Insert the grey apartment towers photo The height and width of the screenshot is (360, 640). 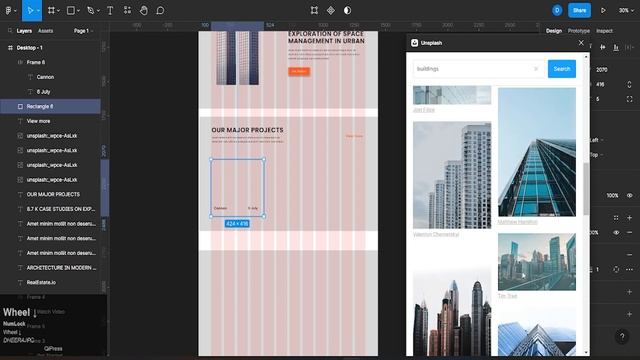(452, 175)
